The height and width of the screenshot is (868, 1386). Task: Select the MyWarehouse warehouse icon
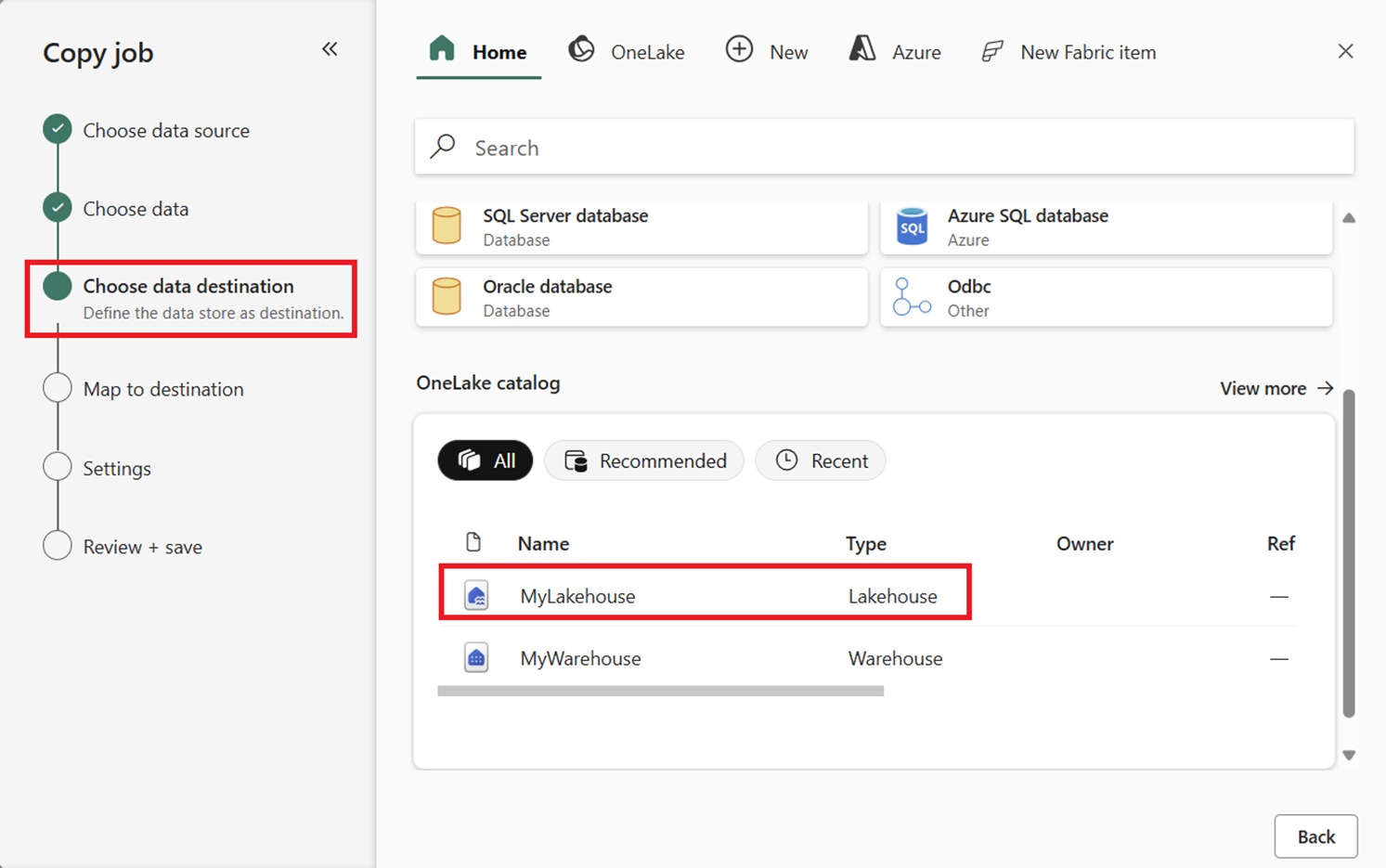[x=476, y=658]
